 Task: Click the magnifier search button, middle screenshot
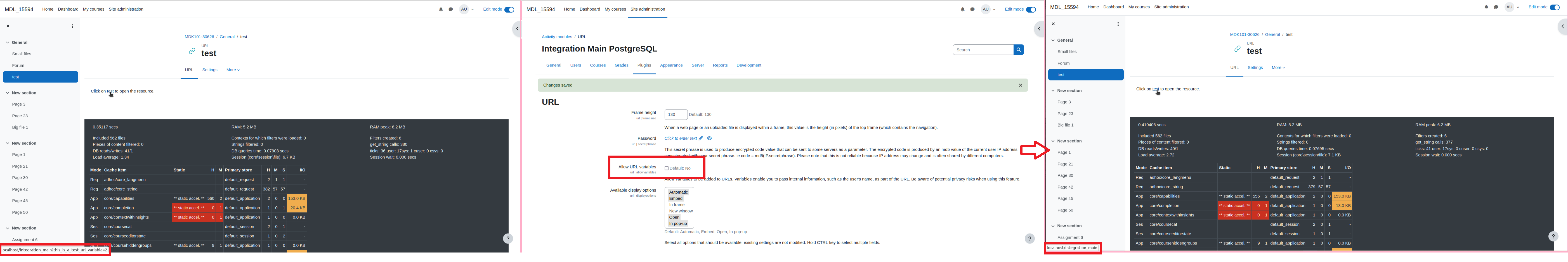tap(1018, 50)
